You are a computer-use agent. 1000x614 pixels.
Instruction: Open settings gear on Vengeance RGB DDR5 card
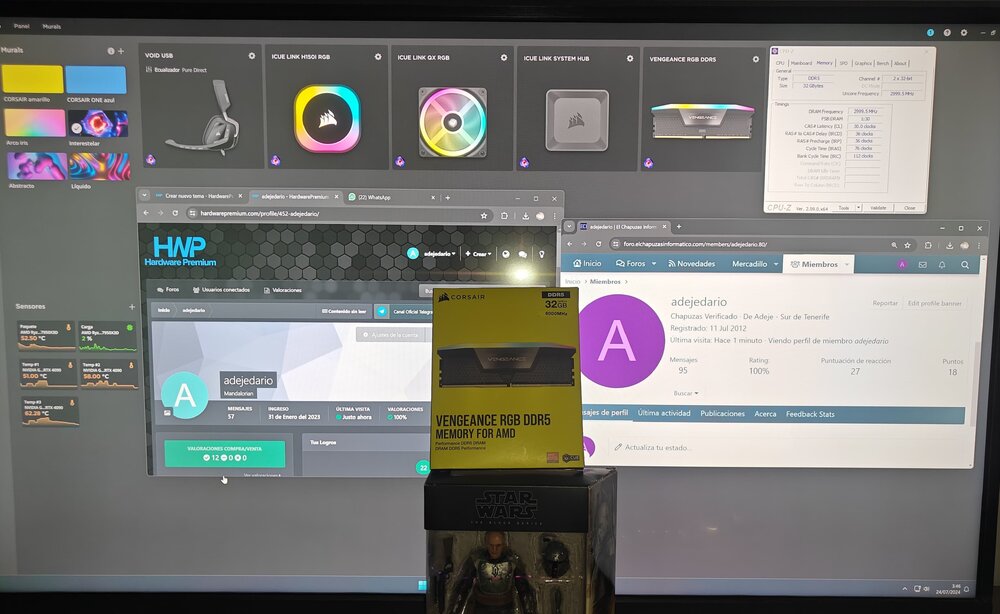pos(756,59)
